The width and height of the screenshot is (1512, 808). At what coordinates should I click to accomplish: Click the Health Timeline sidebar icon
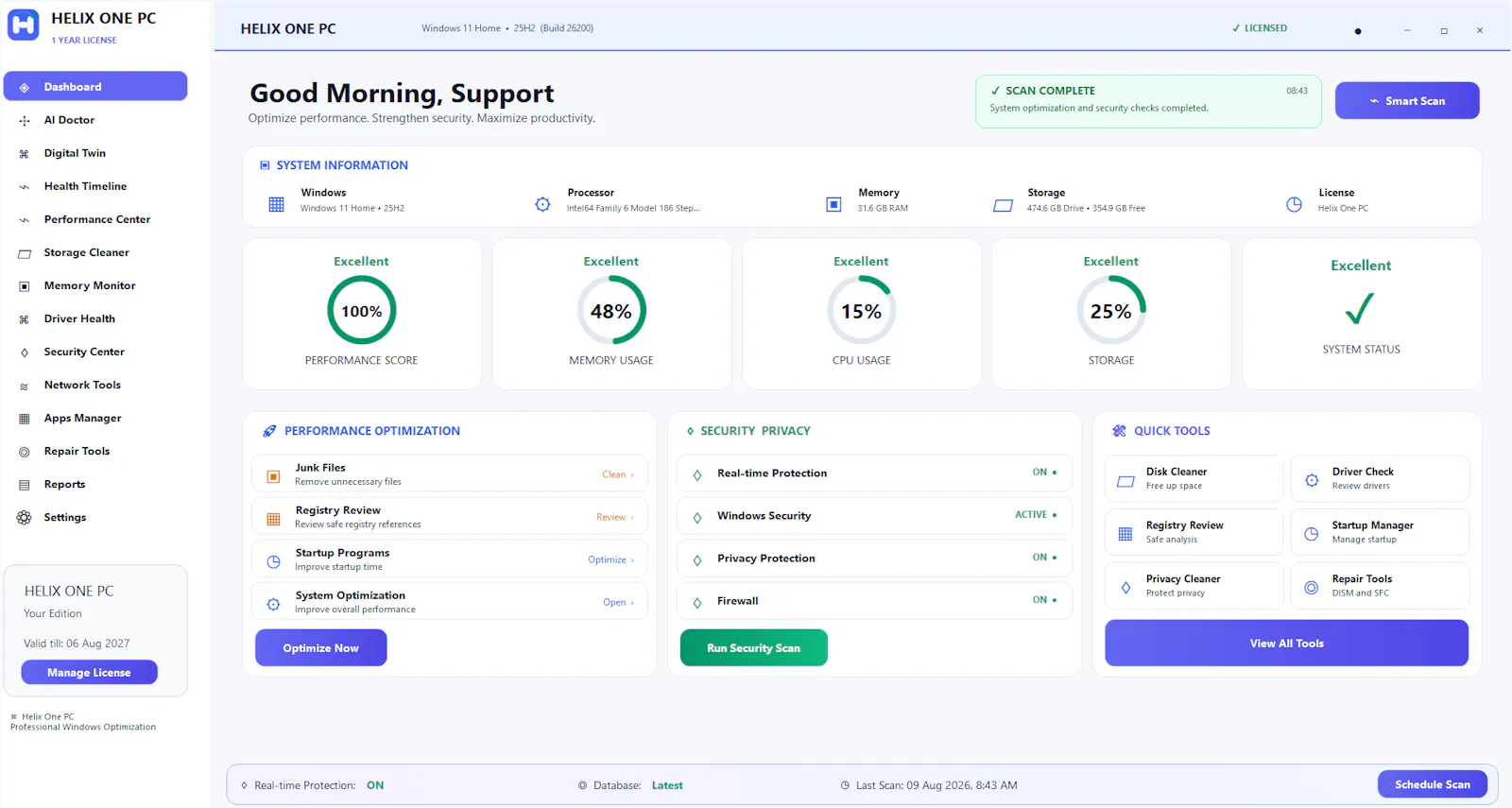(x=25, y=186)
